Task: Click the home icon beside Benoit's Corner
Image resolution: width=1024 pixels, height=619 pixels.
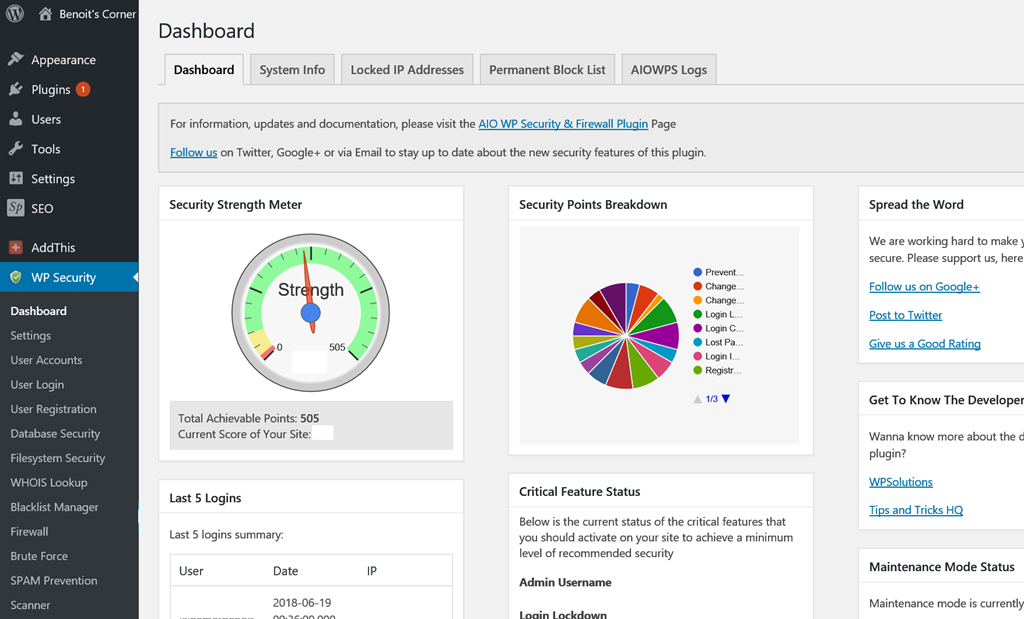Action: [x=46, y=14]
